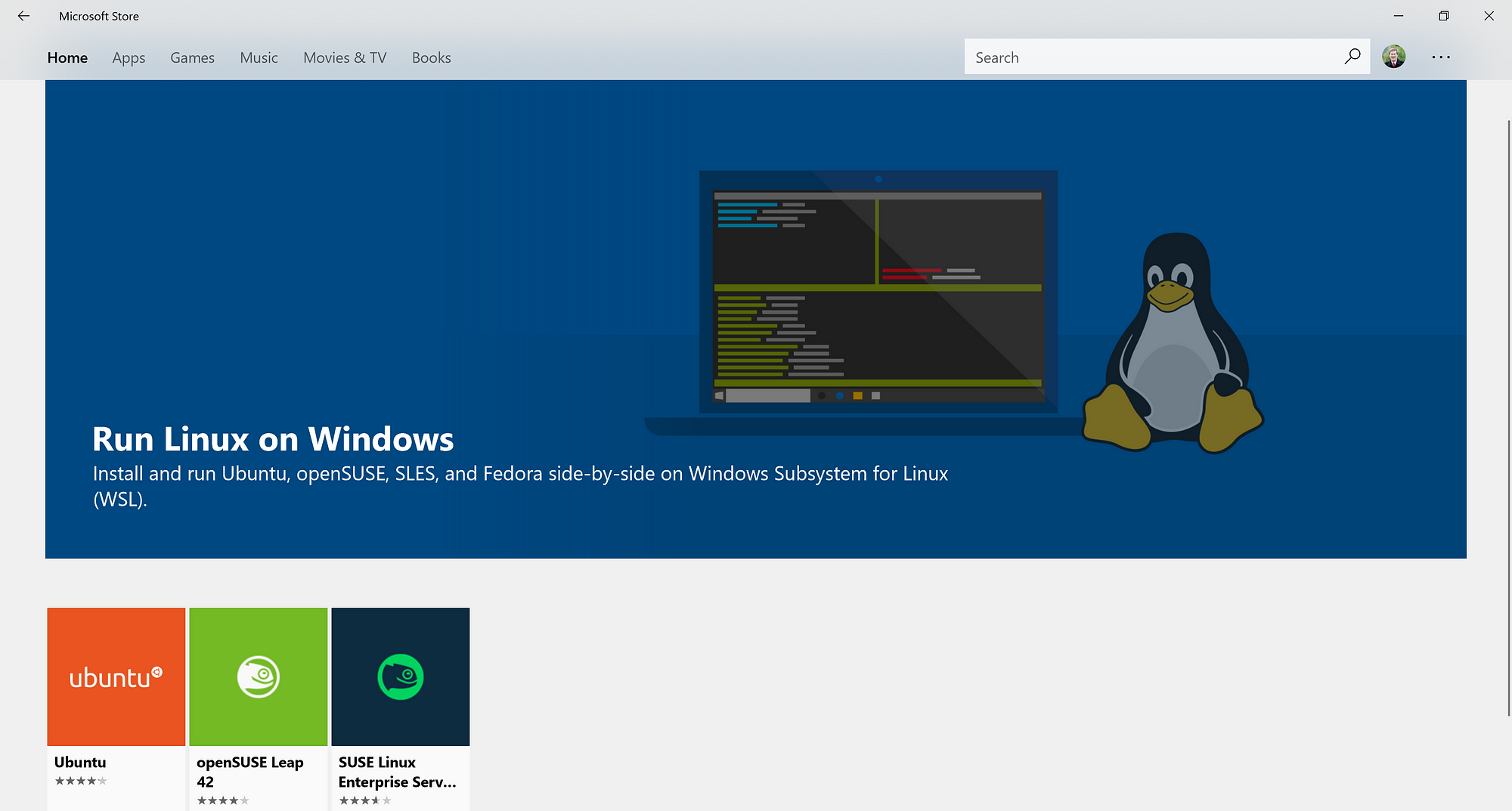
Task: Click the SUSE Linux Enterprise Serv... title
Action: (x=397, y=772)
